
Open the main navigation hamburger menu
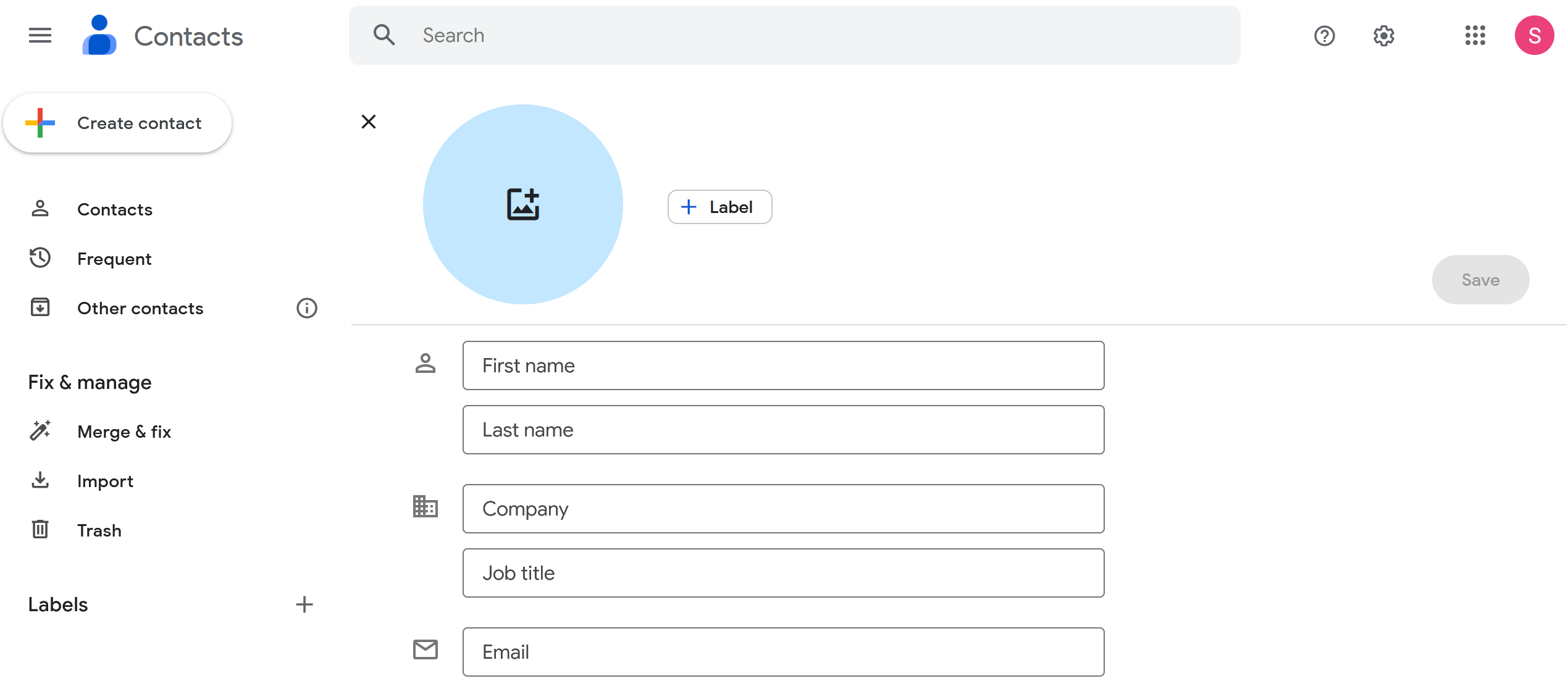coord(40,35)
